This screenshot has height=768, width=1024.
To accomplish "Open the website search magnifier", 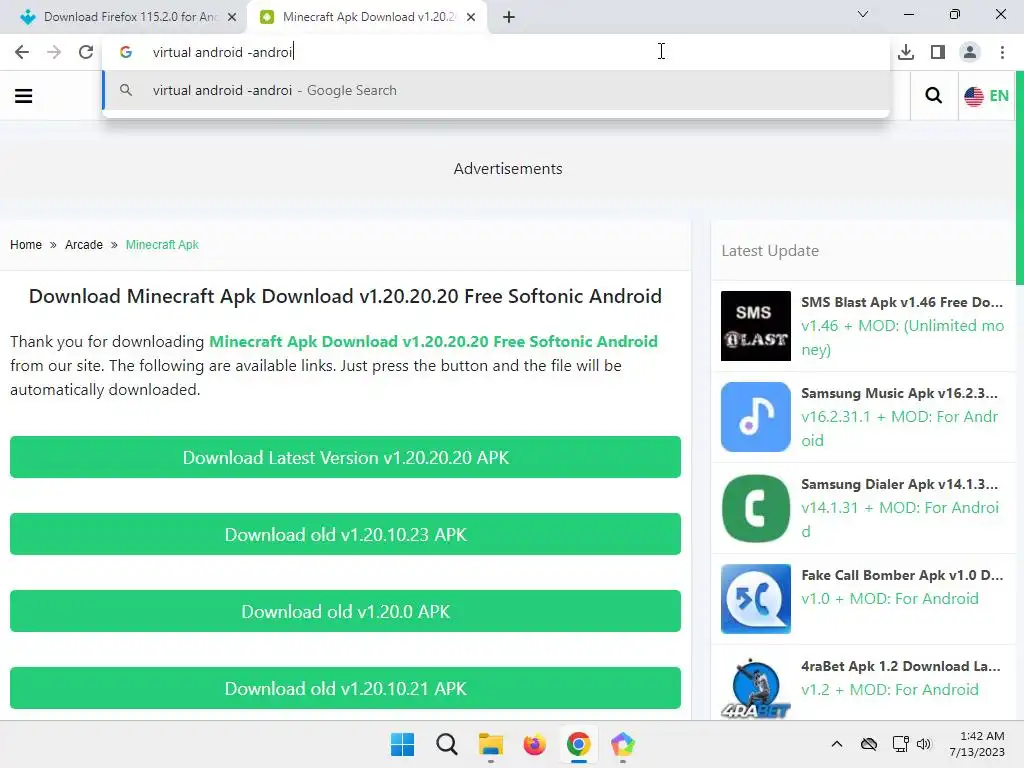I will [934, 96].
